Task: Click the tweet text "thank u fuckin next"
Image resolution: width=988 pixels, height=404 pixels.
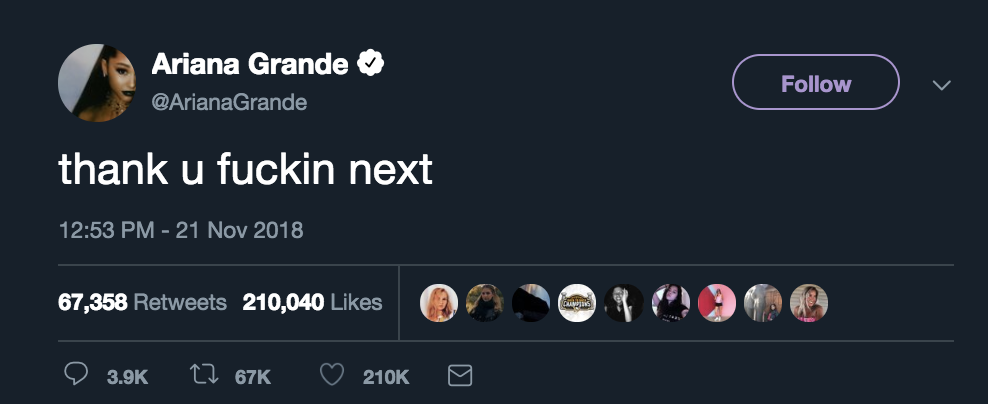Action: (x=246, y=170)
